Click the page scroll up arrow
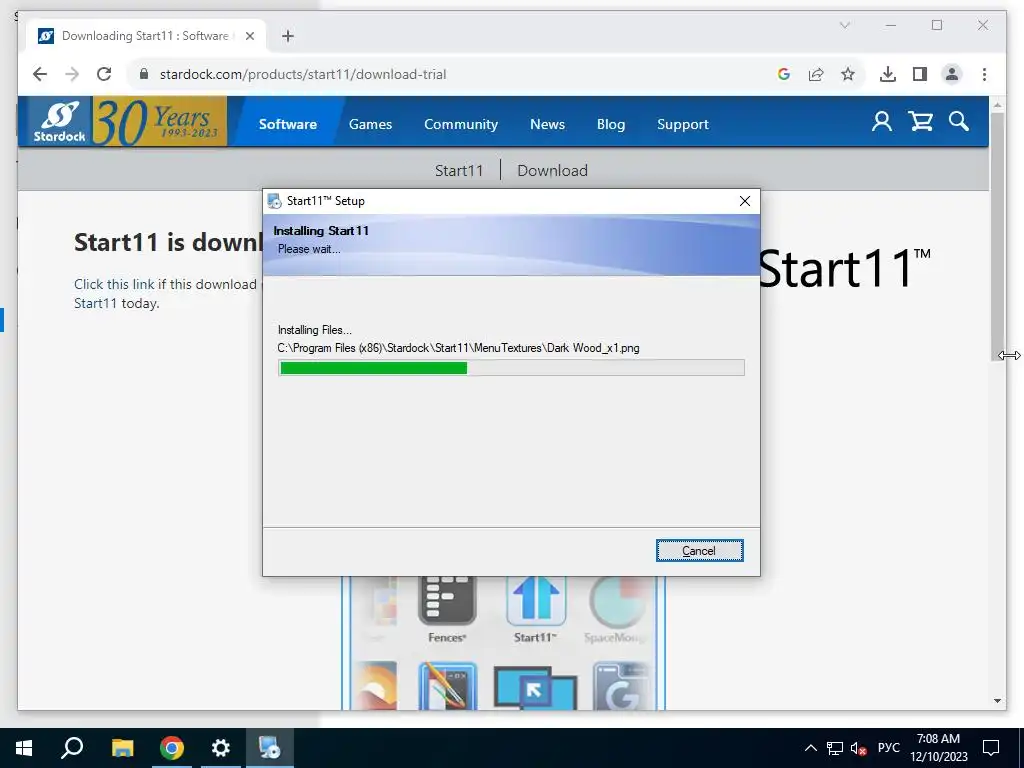1024x768 pixels. [997, 104]
